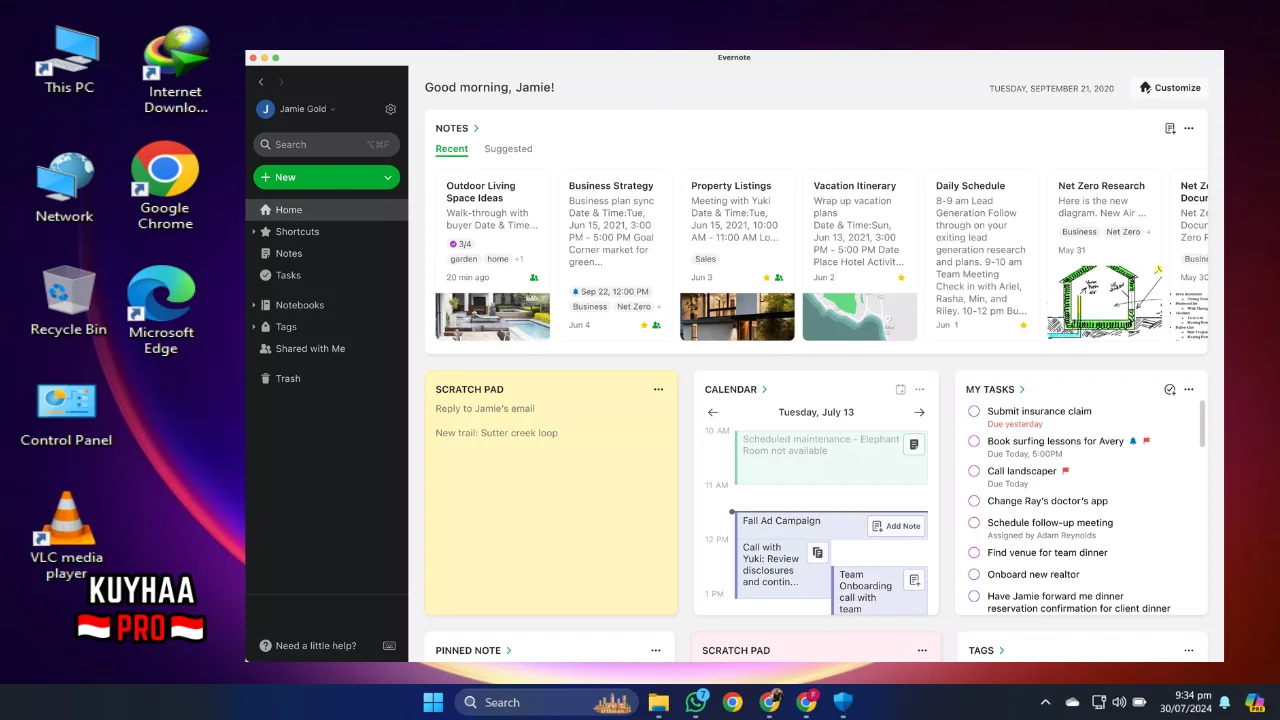The height and width of the screenshot is (720, 1280).
Task: Open the Business Strategy note card
Action: (x=615, y=255)
